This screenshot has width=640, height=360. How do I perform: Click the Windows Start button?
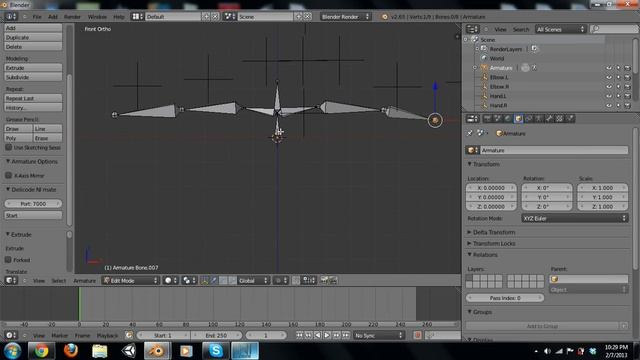pyautogui.click(x=13, y=351)
